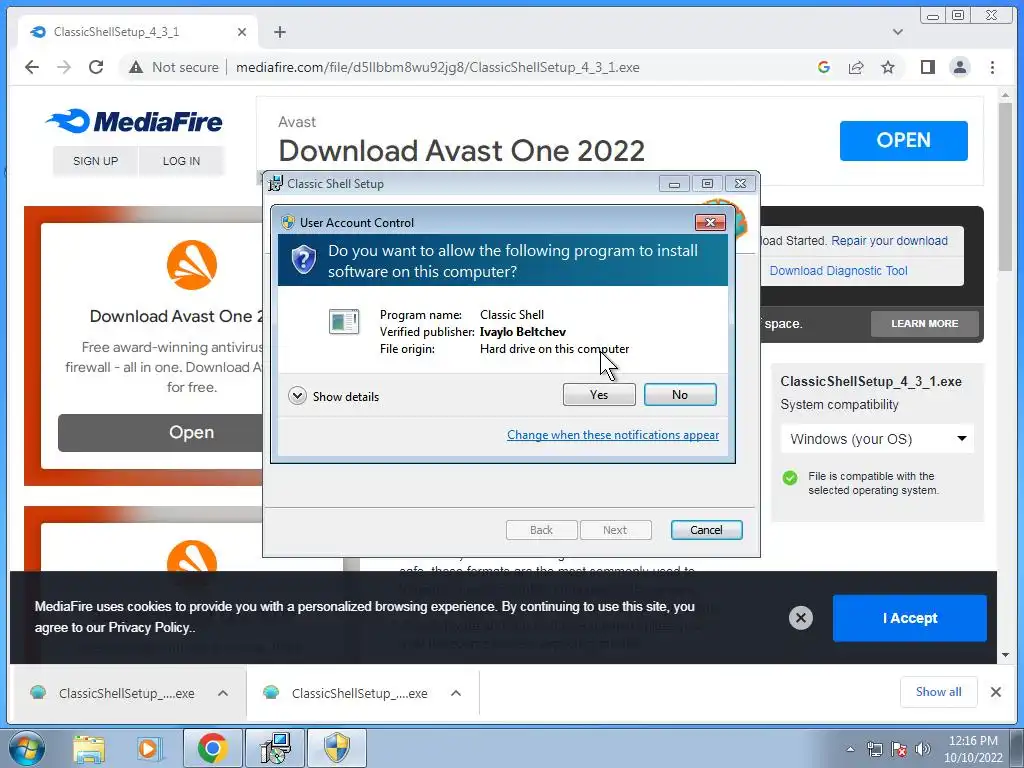The height and width of the screenshot is (768, 1024).
Task: Click the Google icon in address bar
Action: click(824, 67)
